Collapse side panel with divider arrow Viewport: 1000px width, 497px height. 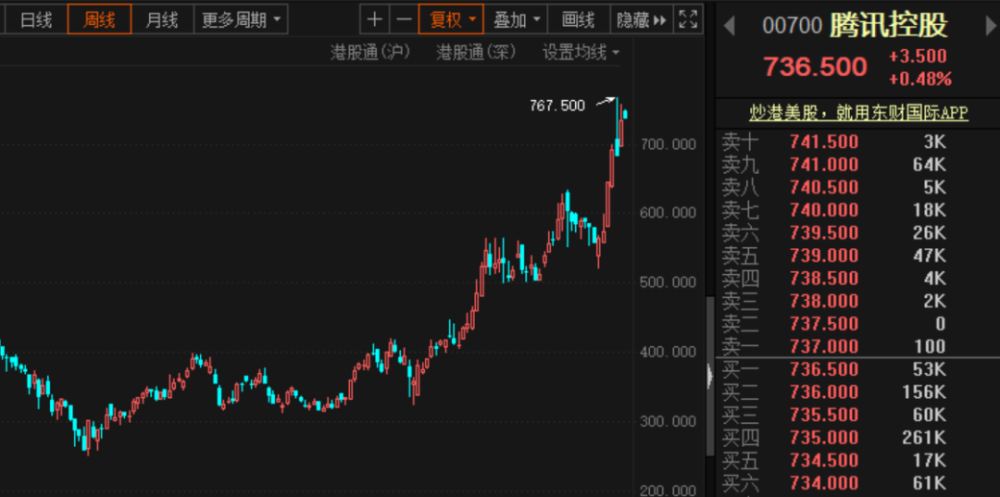[710, 376]
